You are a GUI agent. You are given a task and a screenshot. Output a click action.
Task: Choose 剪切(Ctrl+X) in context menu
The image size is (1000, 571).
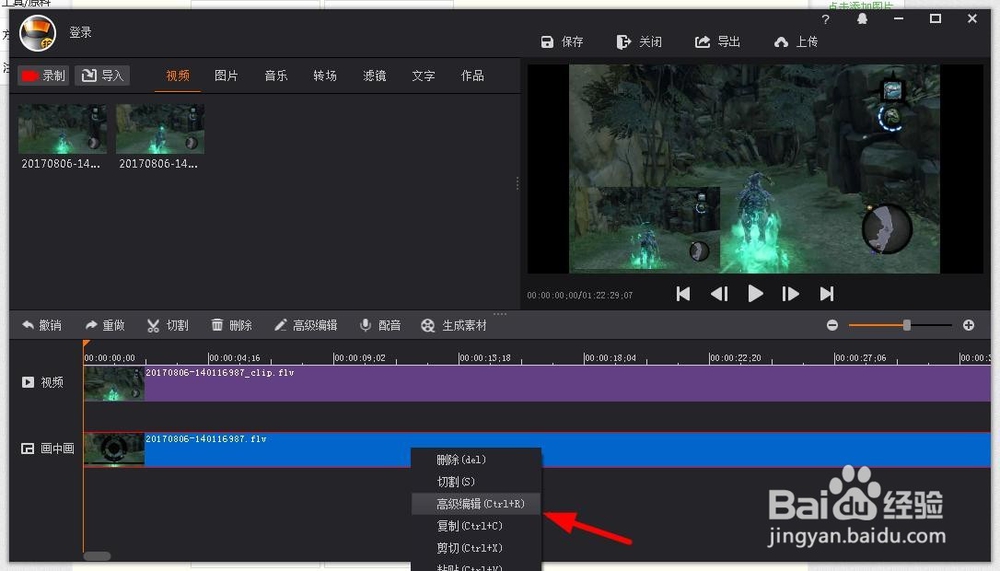[x=476, y=548]
